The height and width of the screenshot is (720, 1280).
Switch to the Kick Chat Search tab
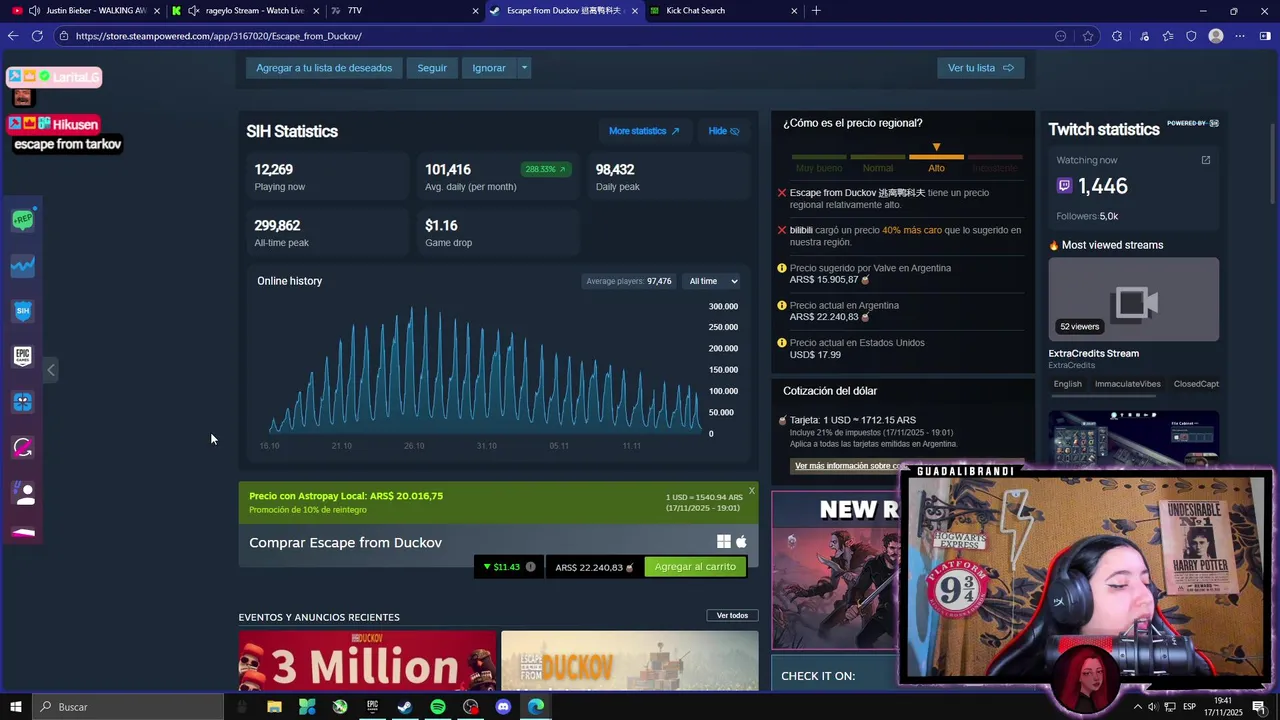coord(723,11)
